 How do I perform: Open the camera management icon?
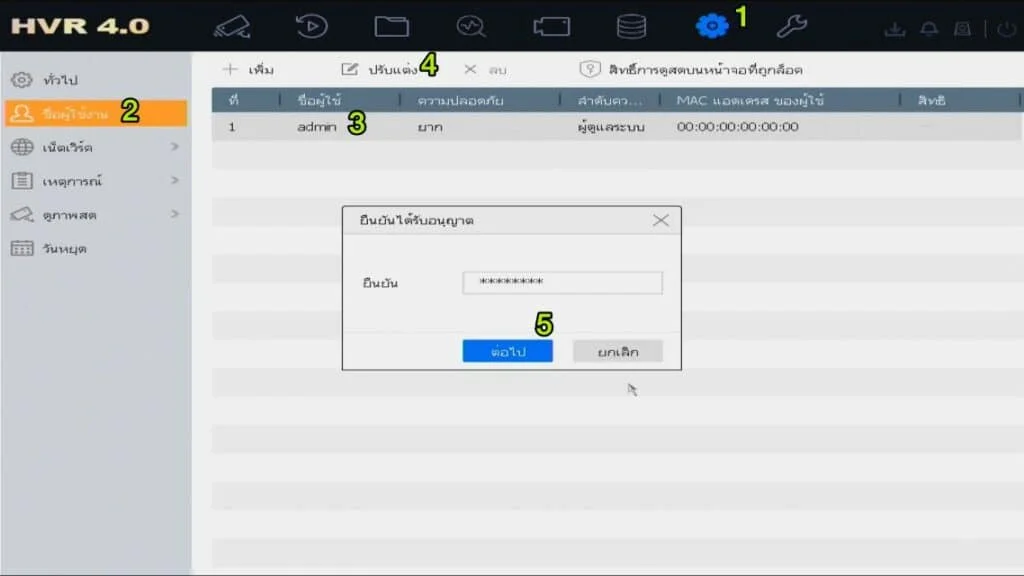(551, 27)
